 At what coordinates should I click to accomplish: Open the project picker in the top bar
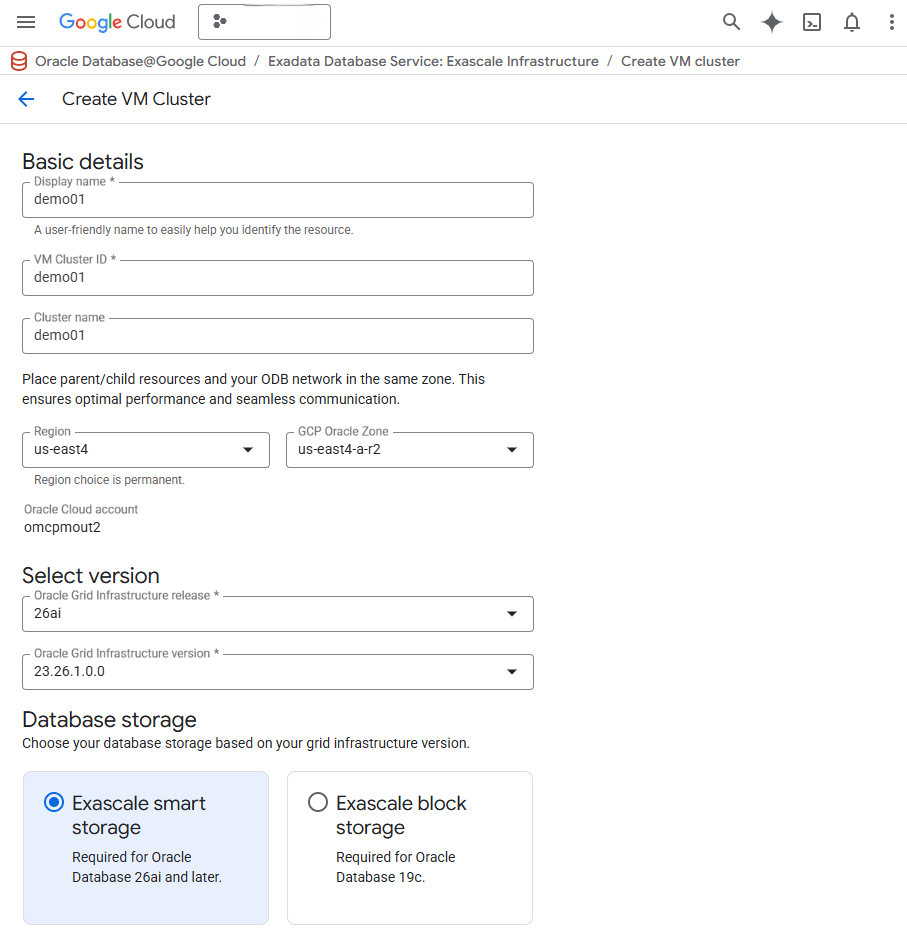(264, 21)
